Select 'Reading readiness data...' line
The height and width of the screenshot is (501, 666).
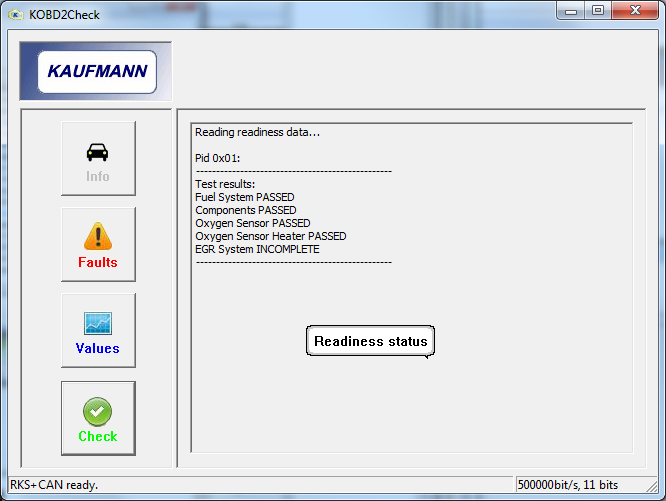point(257,132)
